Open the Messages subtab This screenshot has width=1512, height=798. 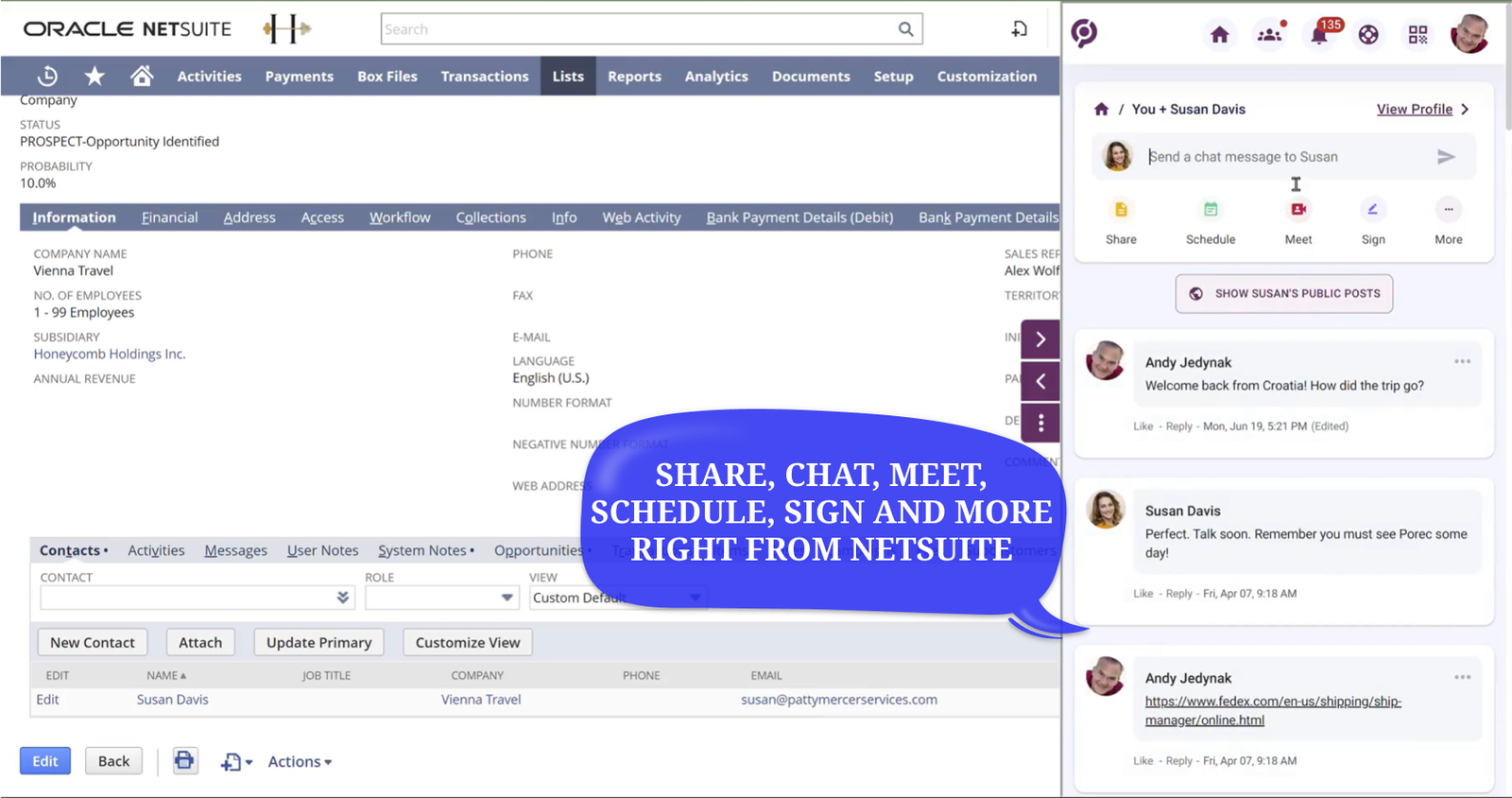tap(235, 550)
